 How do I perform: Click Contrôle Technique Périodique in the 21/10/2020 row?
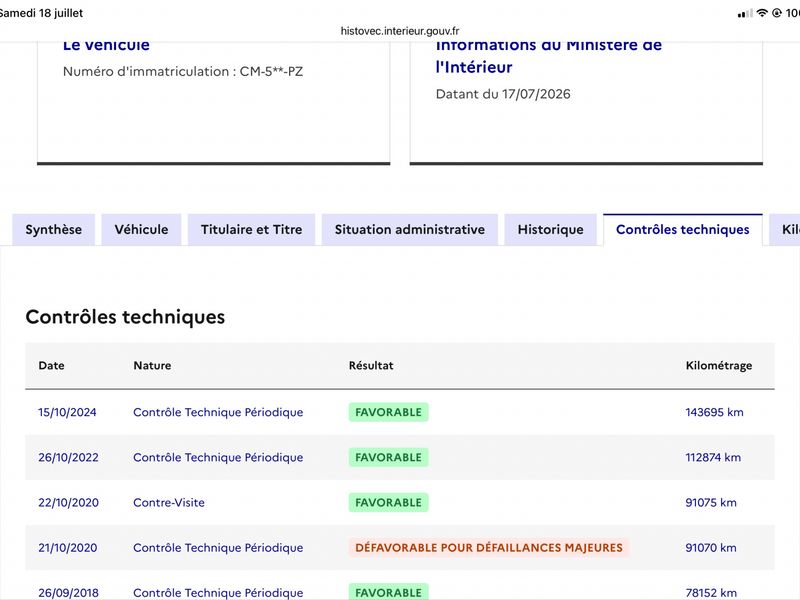coord(218,547)
